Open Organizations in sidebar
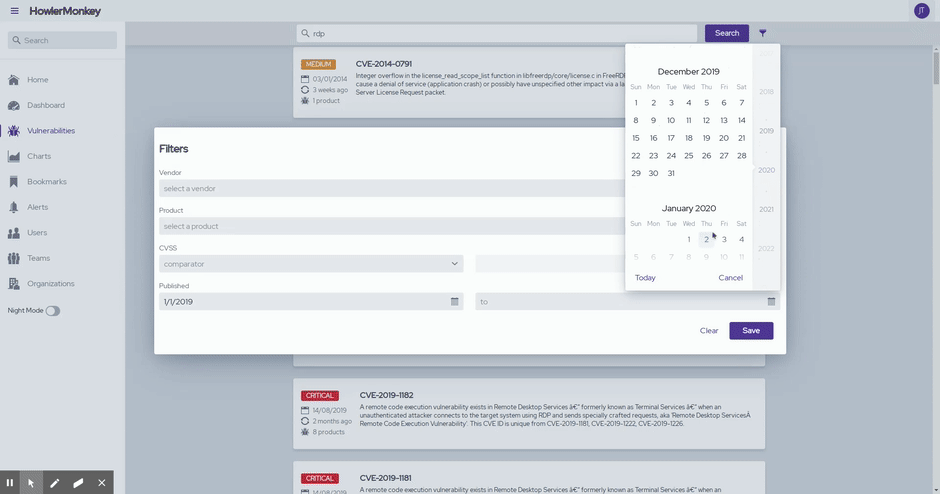The width and height of the screenshot is (940, 494). [51, 284]
